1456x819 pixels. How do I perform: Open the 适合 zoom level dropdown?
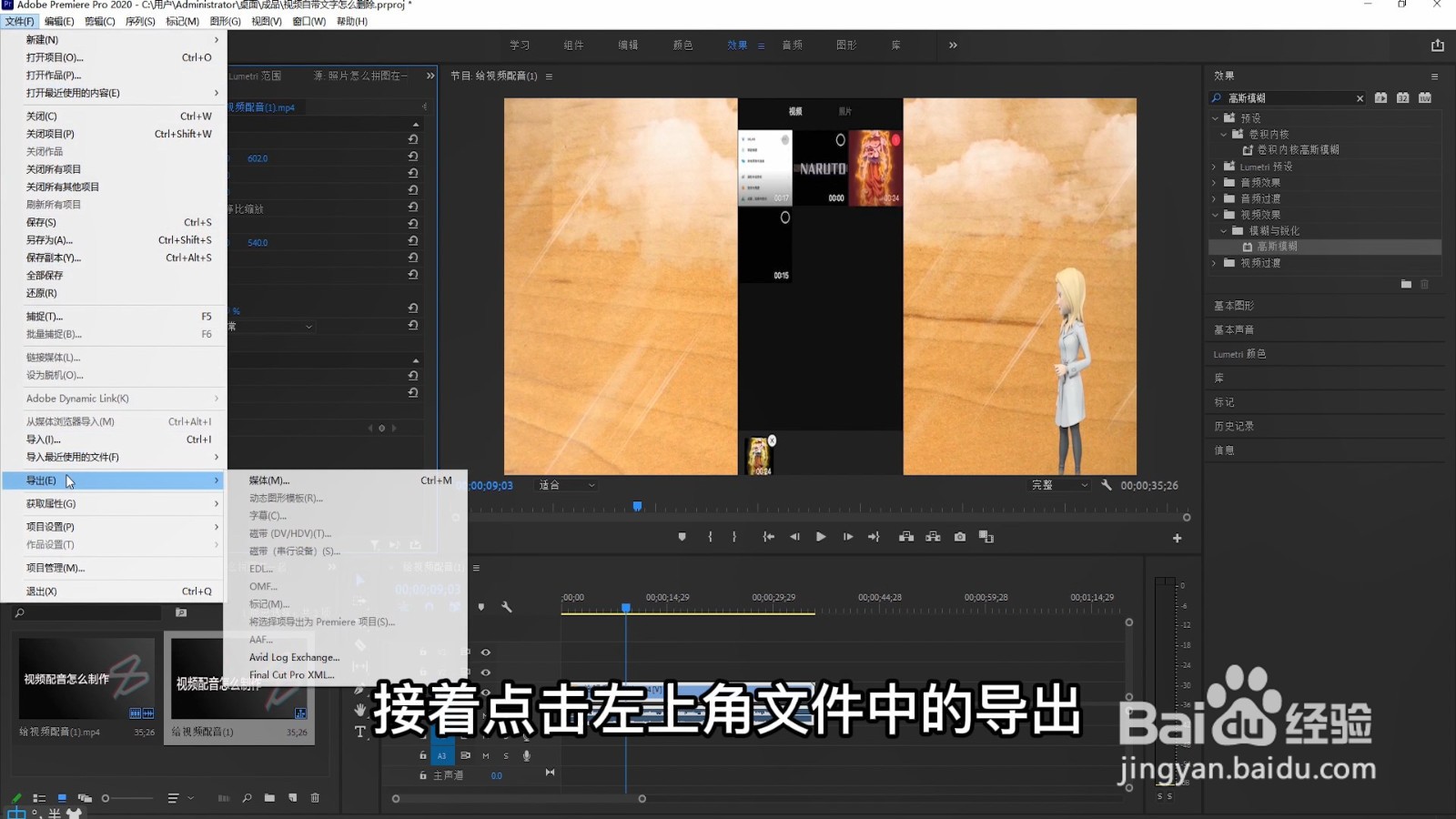[564, 485]
